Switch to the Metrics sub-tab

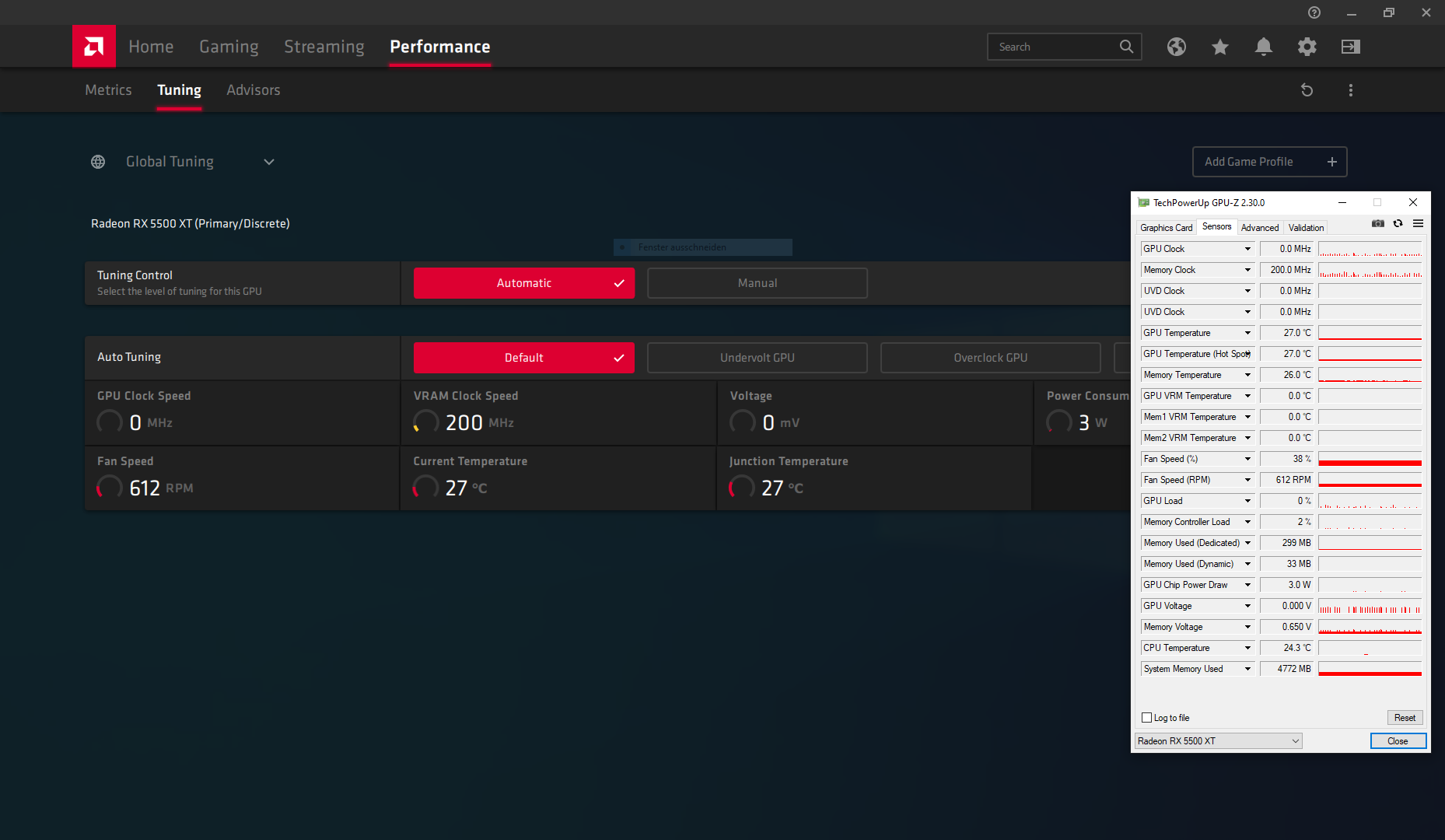pos(108,90)
